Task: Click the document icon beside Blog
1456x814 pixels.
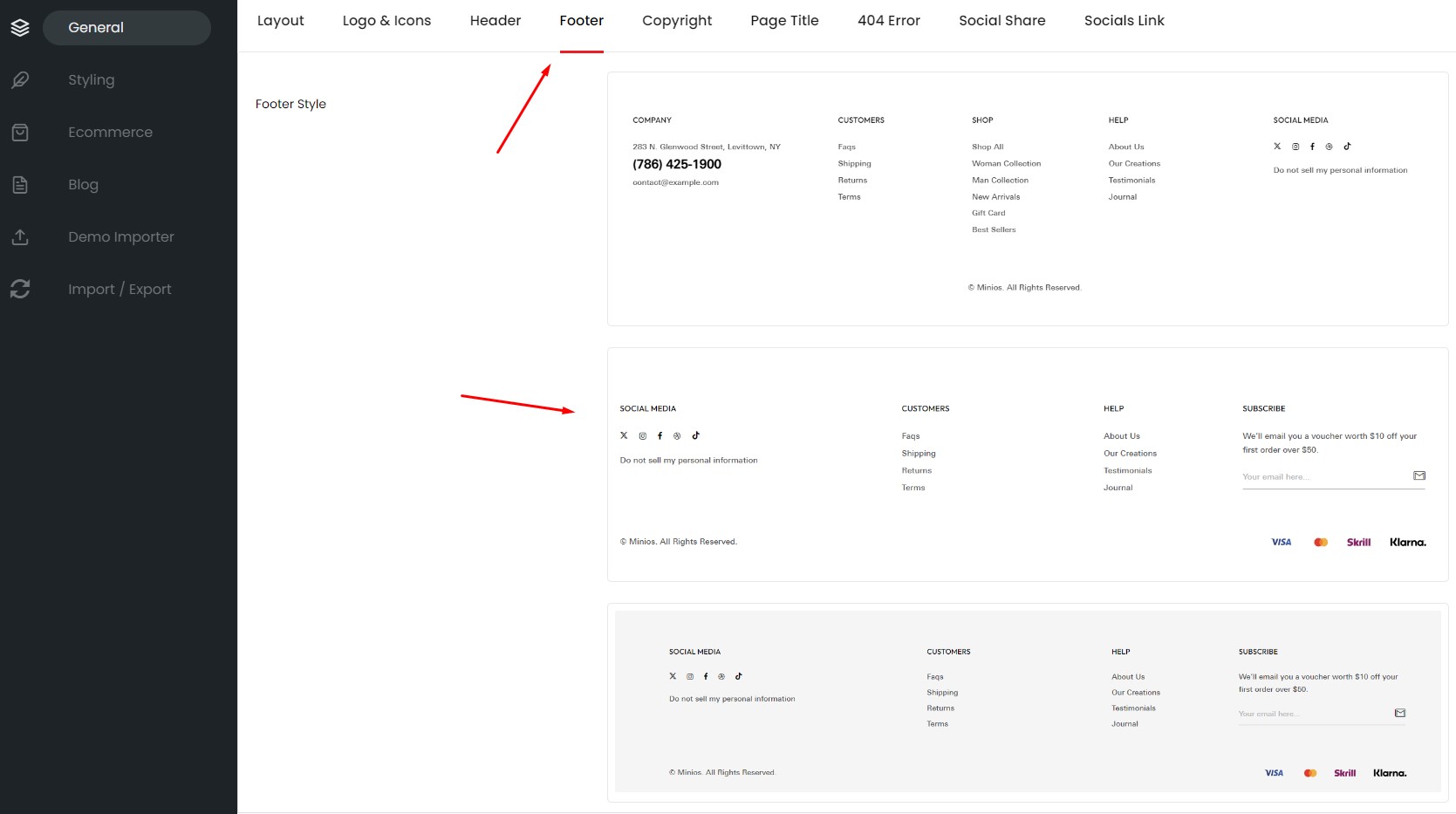Action: click(20, 185)
